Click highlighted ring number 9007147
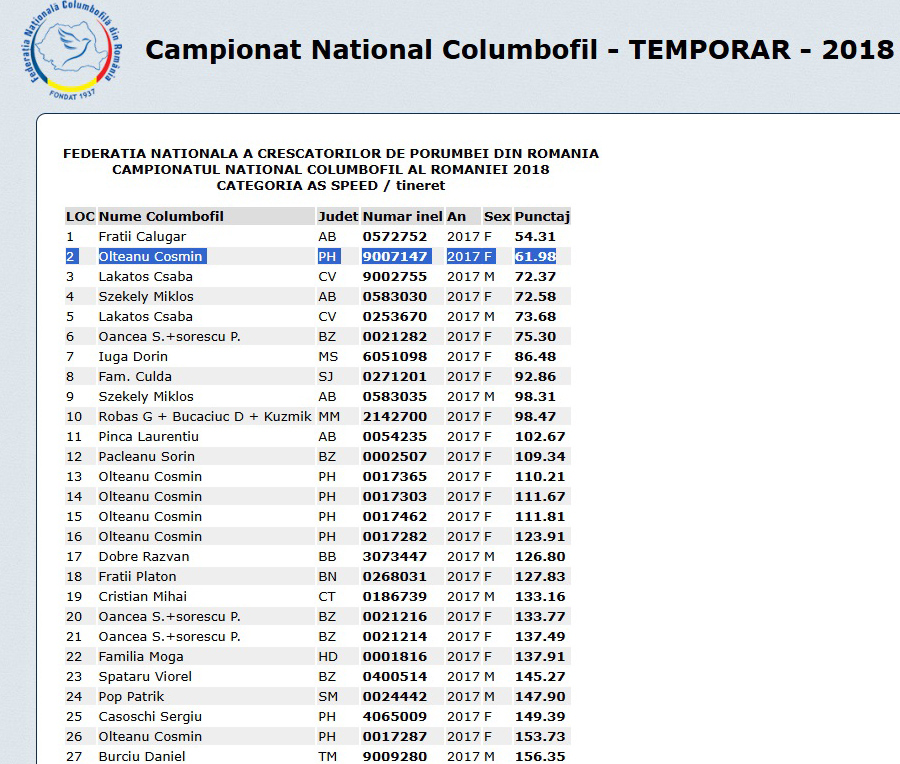The width and height of the screenshot is (900, 764). tap(394, 256)
